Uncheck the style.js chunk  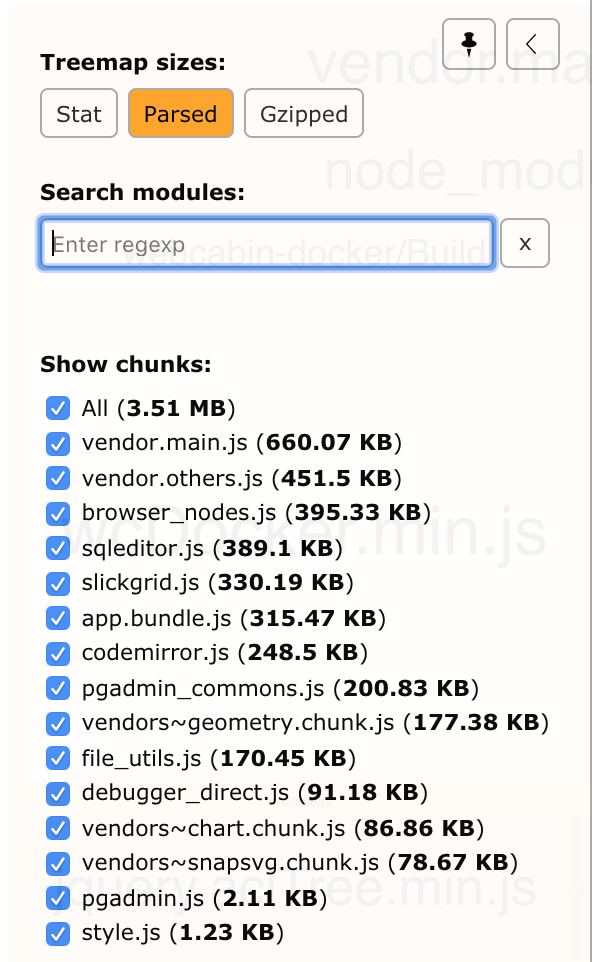tap(58, 933)
